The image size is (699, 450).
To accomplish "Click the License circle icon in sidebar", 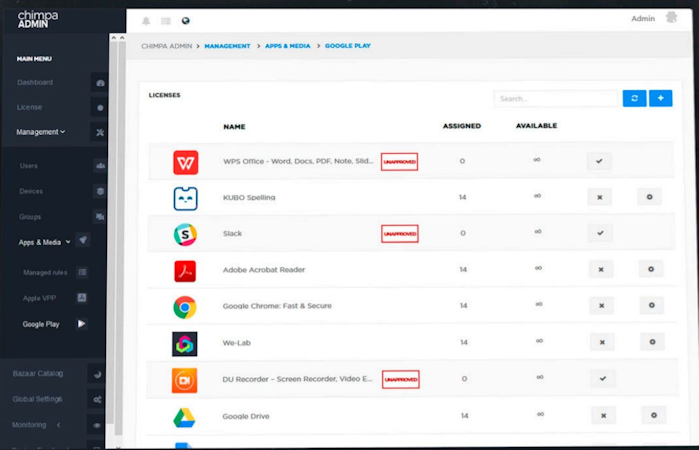I will 100,107.
